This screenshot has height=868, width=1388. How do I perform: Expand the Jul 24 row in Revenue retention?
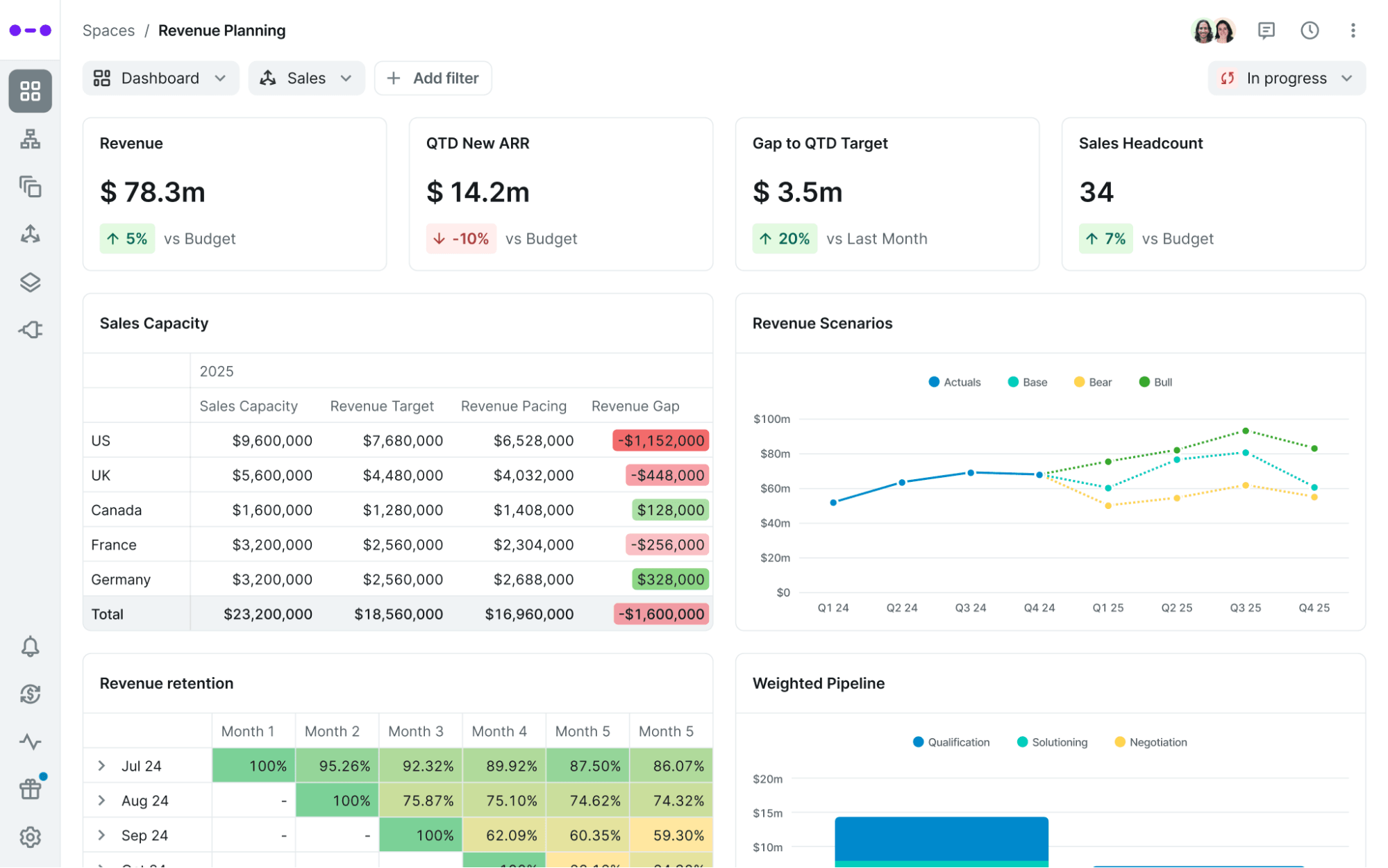(x=102, y=765)
